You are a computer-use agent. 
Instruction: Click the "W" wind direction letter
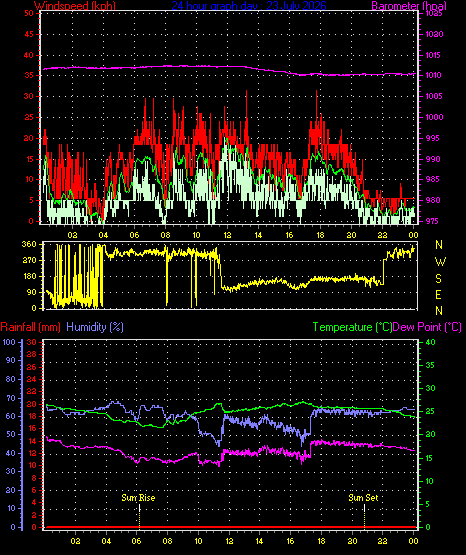click(440, 262)
